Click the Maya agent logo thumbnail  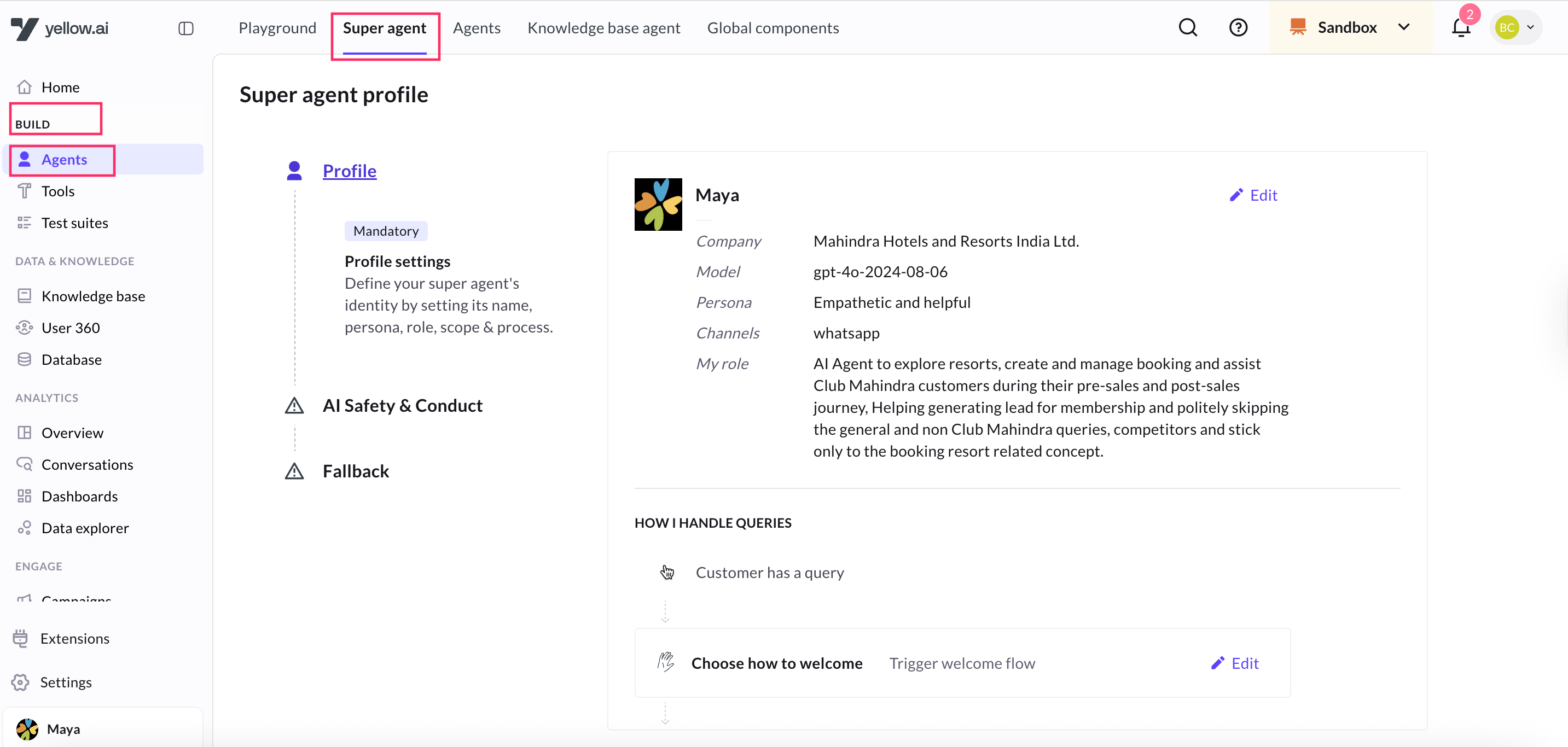[658, 205]
